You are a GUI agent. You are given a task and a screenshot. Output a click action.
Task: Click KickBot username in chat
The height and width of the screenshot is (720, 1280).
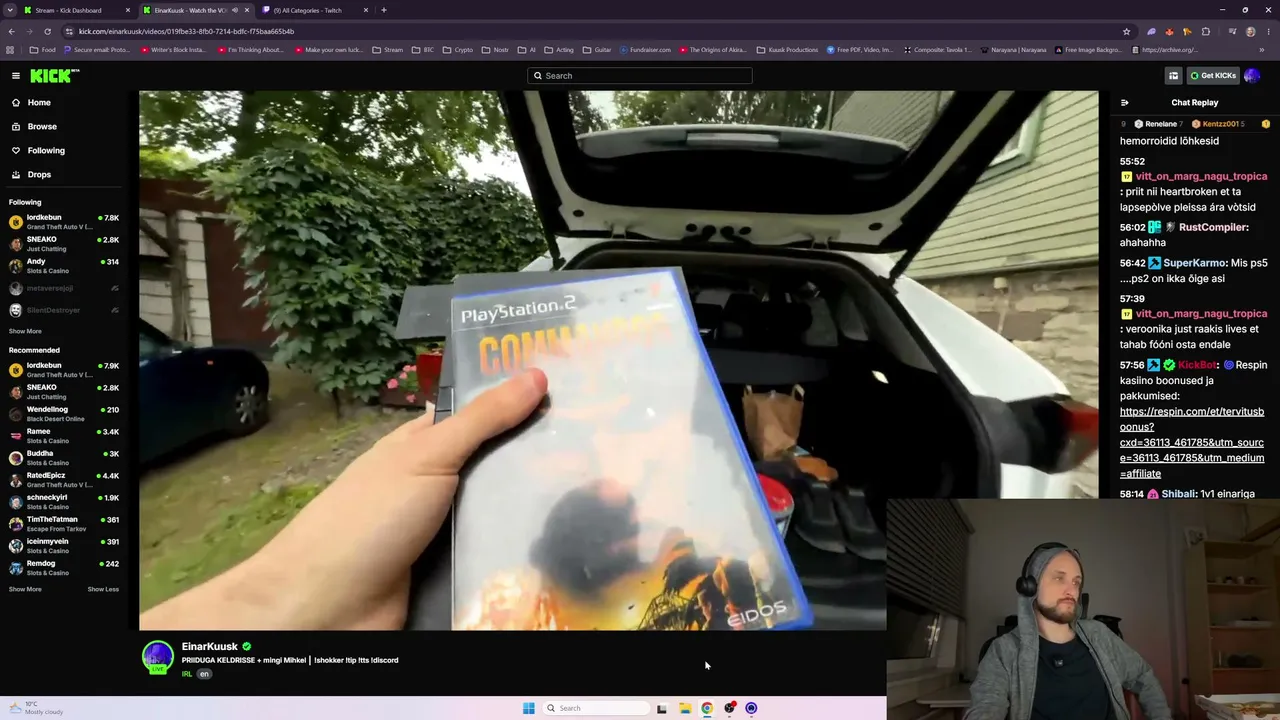(1198, 366)
